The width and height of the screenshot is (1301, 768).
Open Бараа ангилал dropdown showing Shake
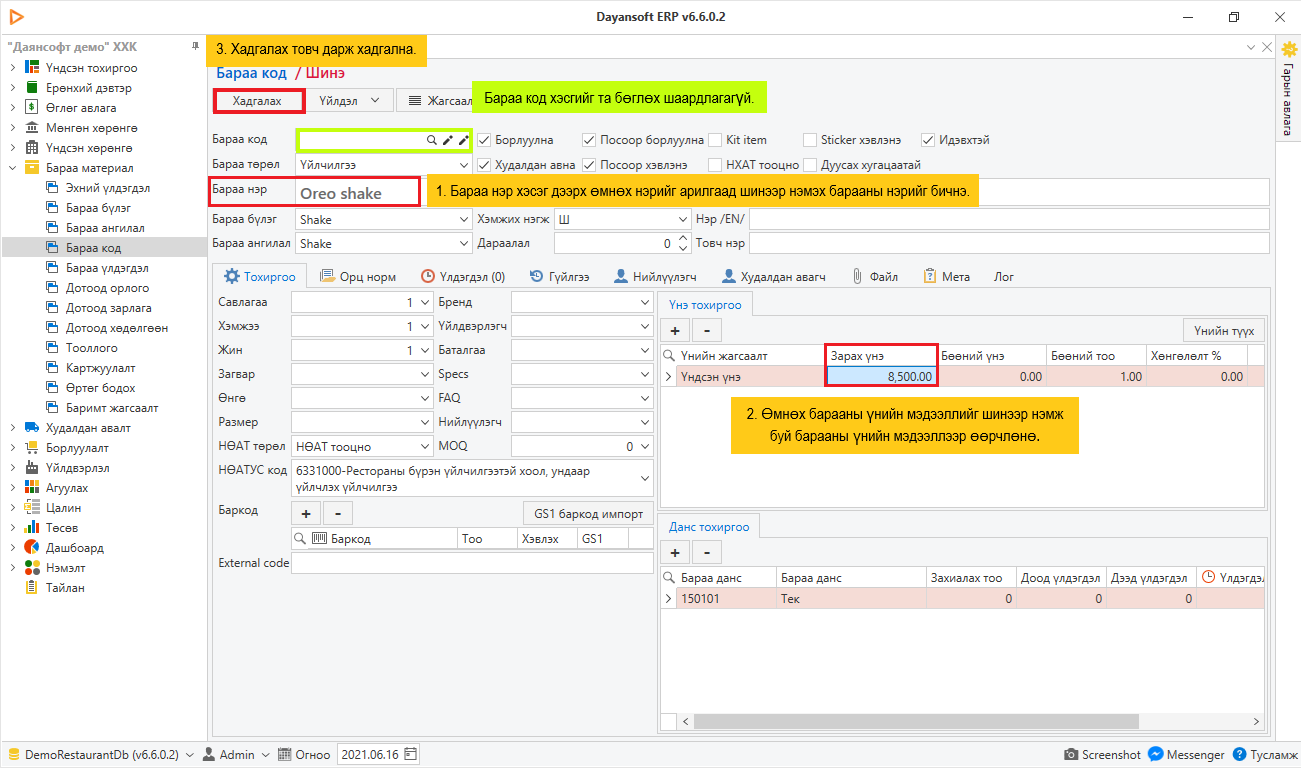pyautogui.click(x=464, y=243)
